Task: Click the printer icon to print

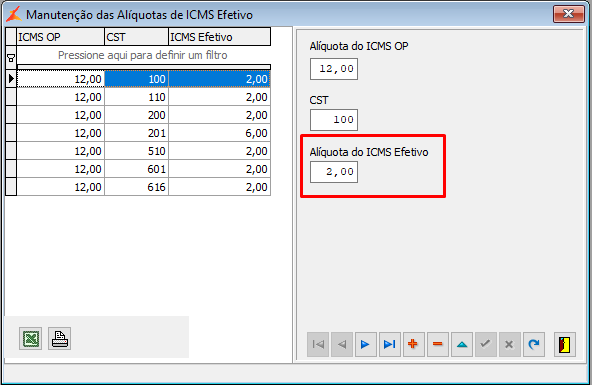Action: pyautogui.click(x=59, y=339)
